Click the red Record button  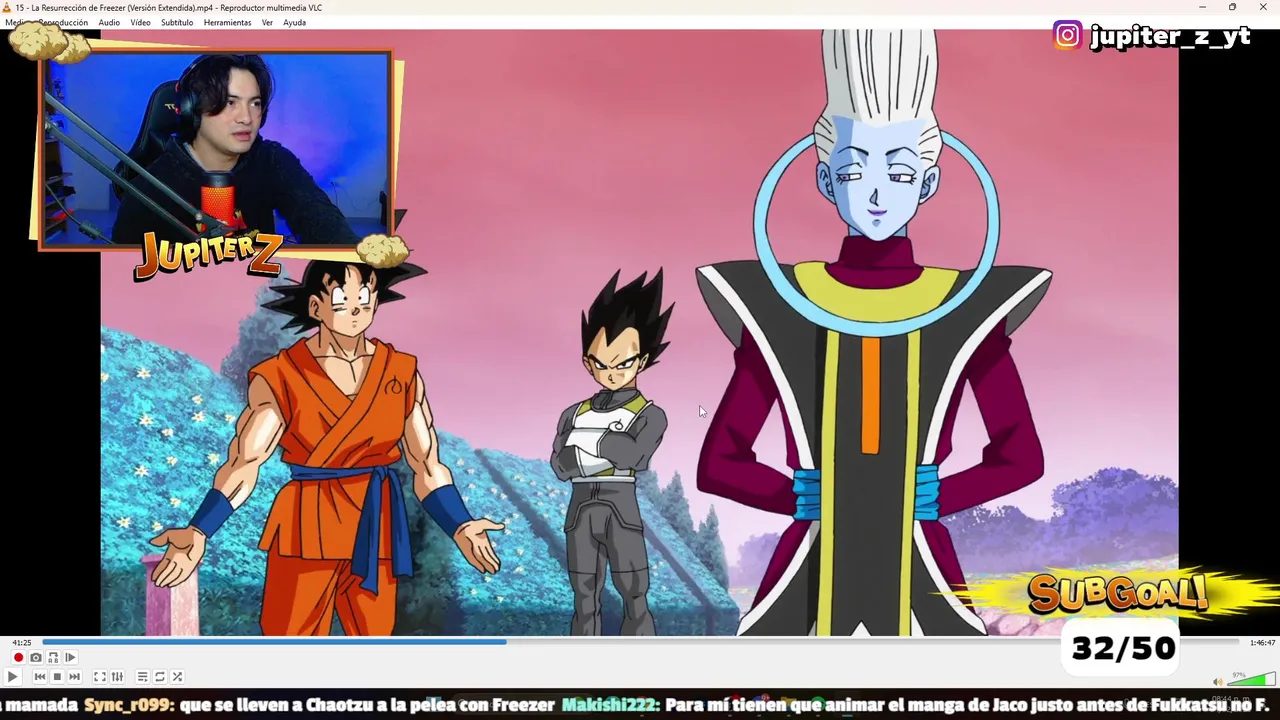pos(18,657)
